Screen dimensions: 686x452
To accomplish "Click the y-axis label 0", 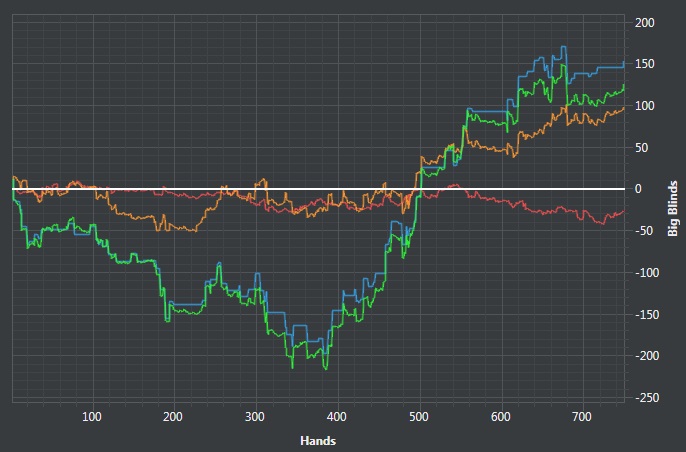I will [x=638, y=189].
